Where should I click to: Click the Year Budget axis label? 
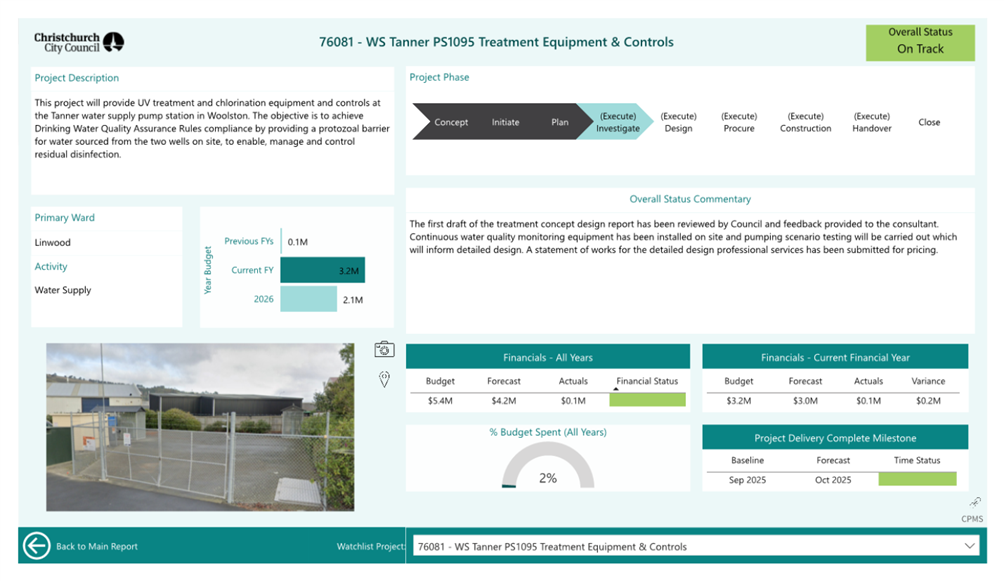tap(207, 270)
